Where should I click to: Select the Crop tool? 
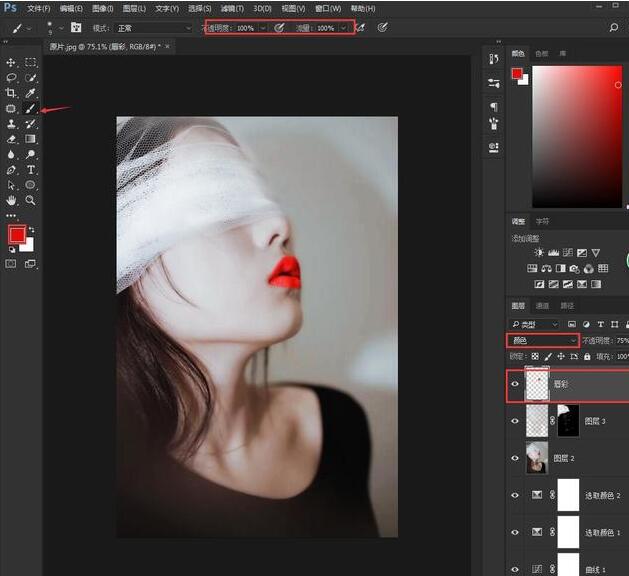pyautogui.click(x=11, y=93)
